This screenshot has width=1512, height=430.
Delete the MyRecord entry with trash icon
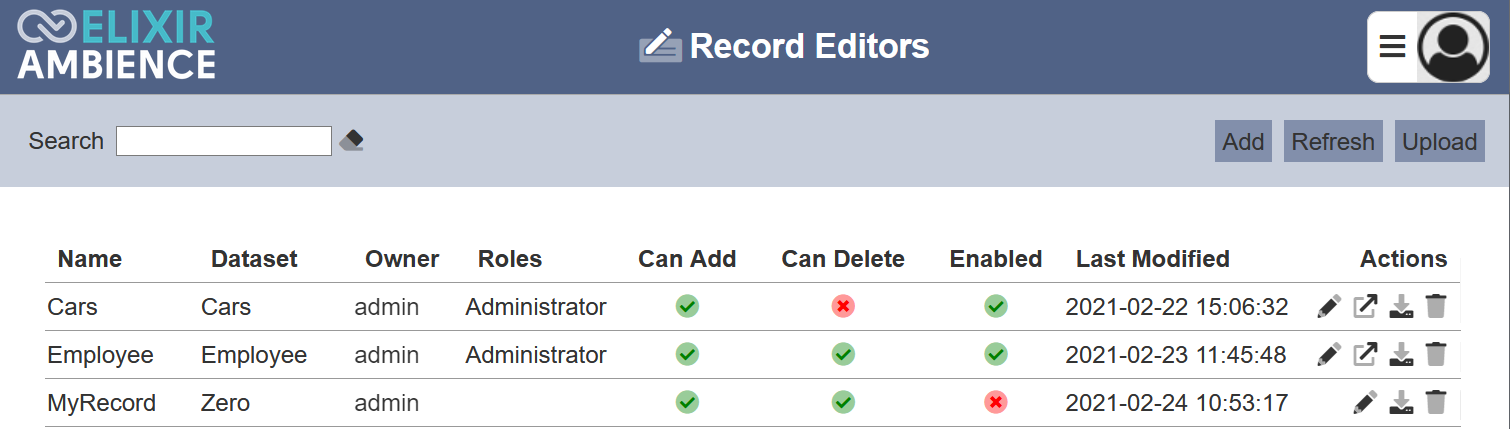tap(1436, 402)
